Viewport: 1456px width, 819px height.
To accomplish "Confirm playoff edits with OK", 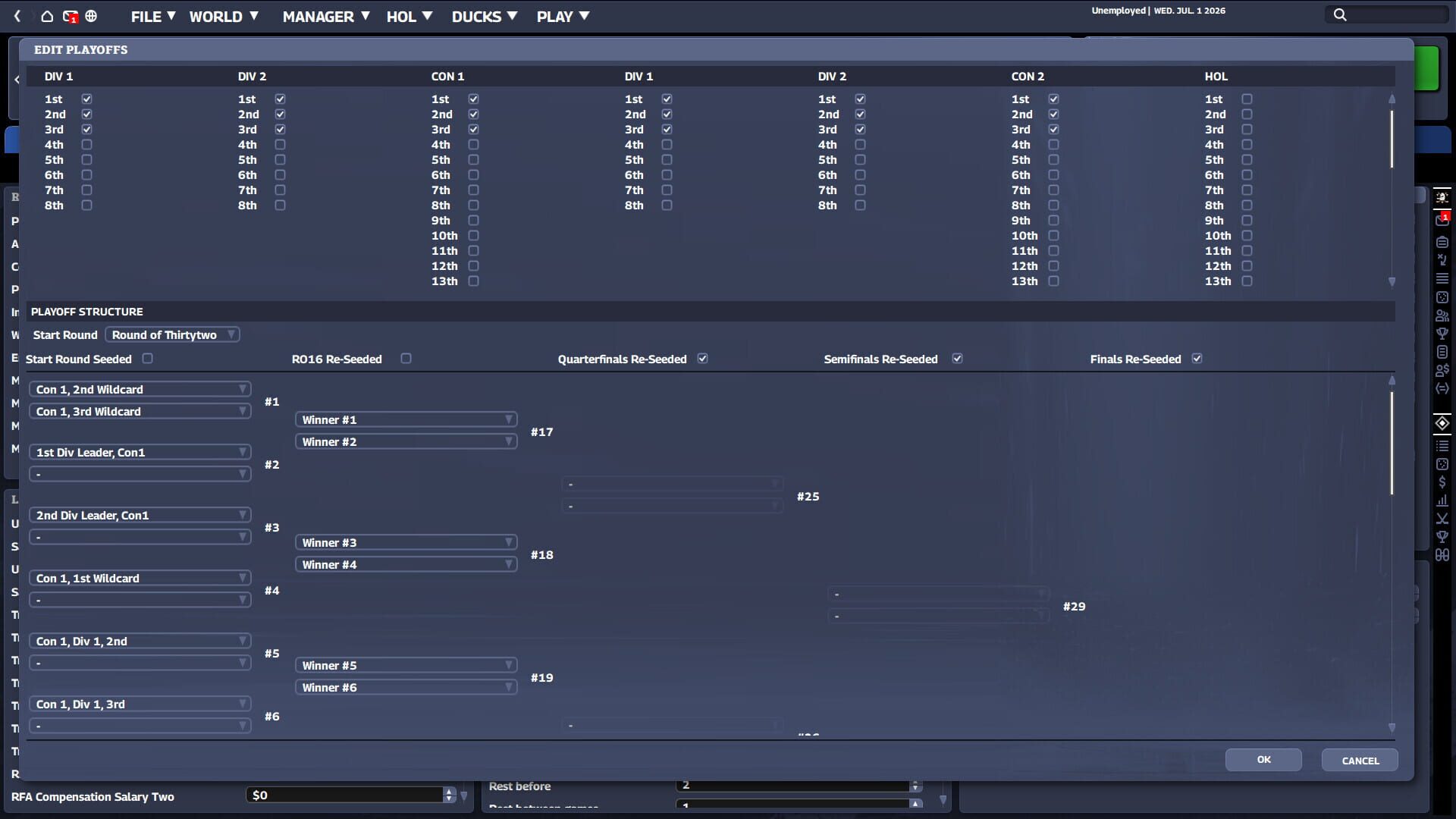I will click(1263, 760).
